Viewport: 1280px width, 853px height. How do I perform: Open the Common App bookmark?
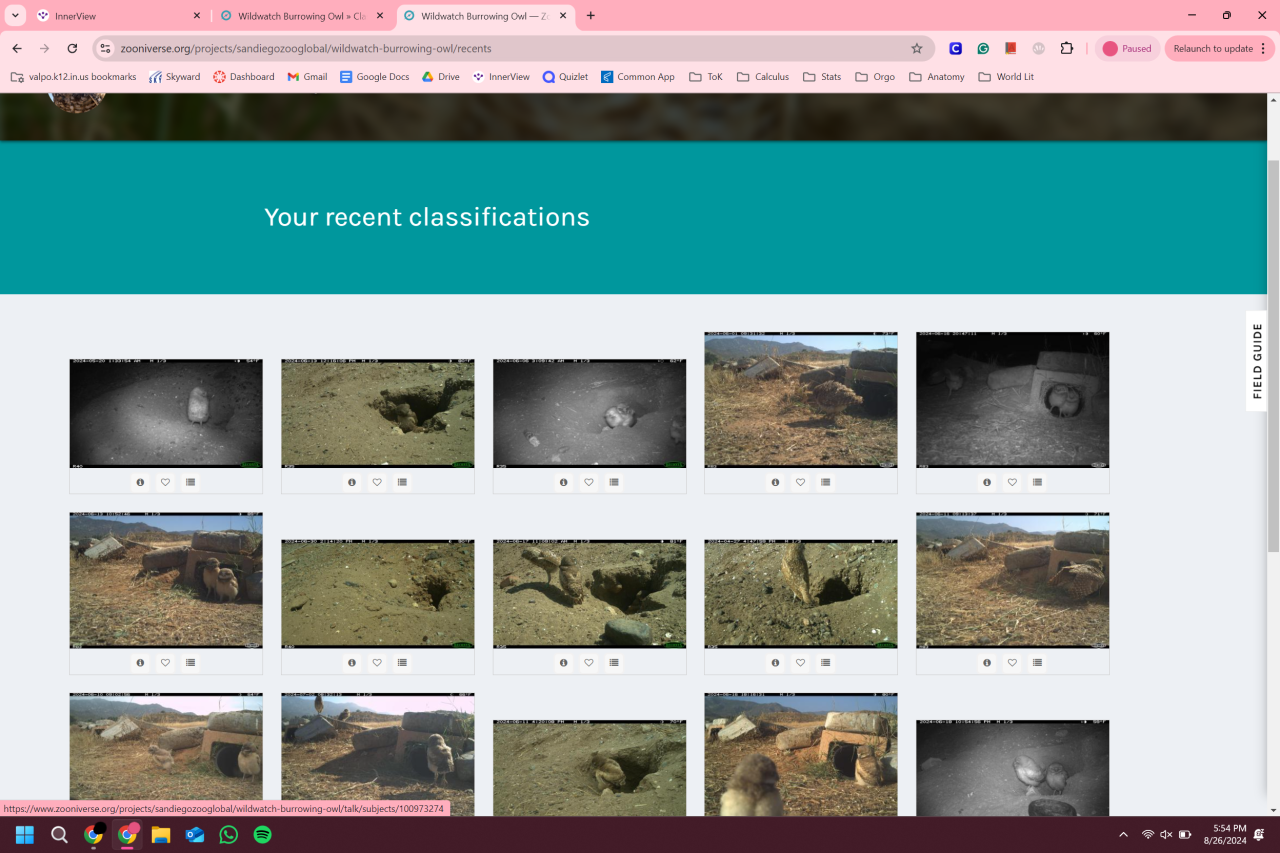(638, 77)
